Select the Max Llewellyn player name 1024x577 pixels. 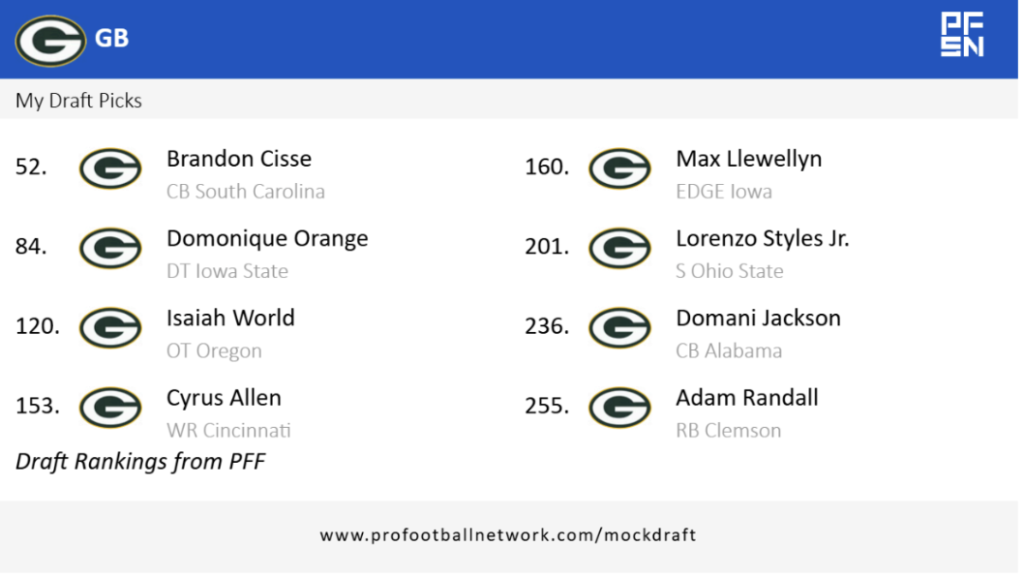[749, 159]
